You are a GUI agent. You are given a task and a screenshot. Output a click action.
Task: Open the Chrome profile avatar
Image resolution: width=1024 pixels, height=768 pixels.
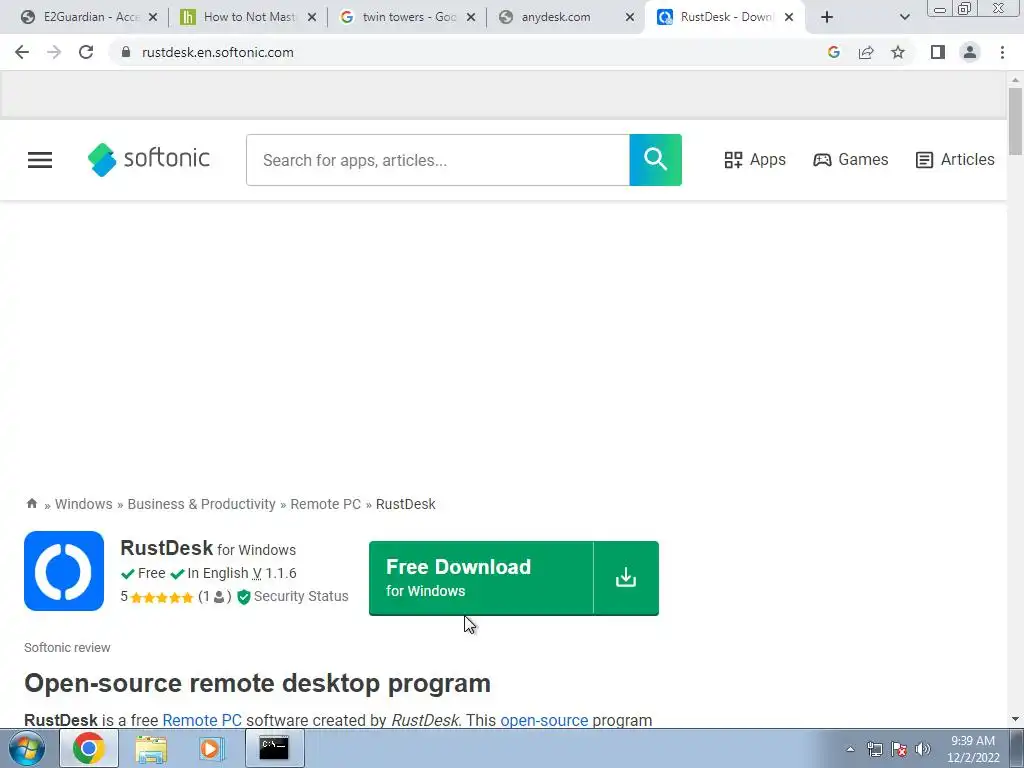[970, 52]
